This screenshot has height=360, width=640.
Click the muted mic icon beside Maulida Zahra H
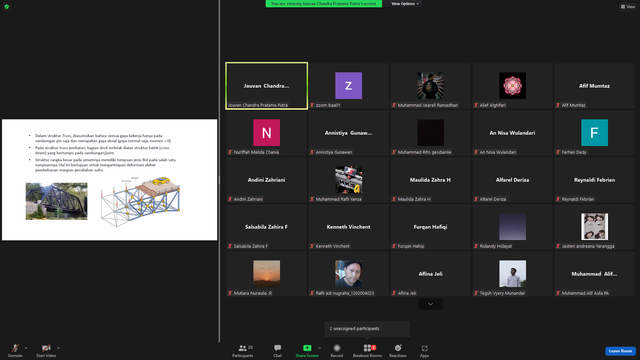394,199
